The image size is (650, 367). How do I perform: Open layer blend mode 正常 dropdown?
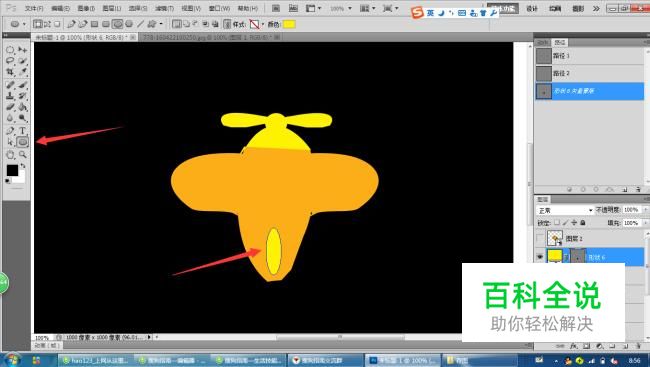(x=565, y=210)
